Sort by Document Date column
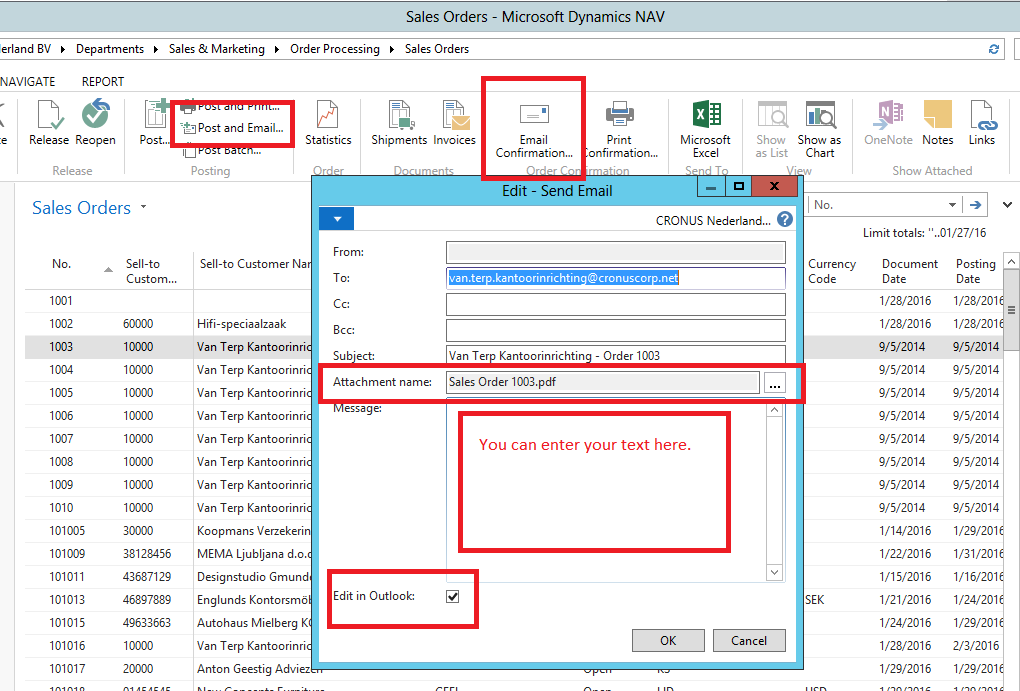1020x691 pixels. (909, 271)
